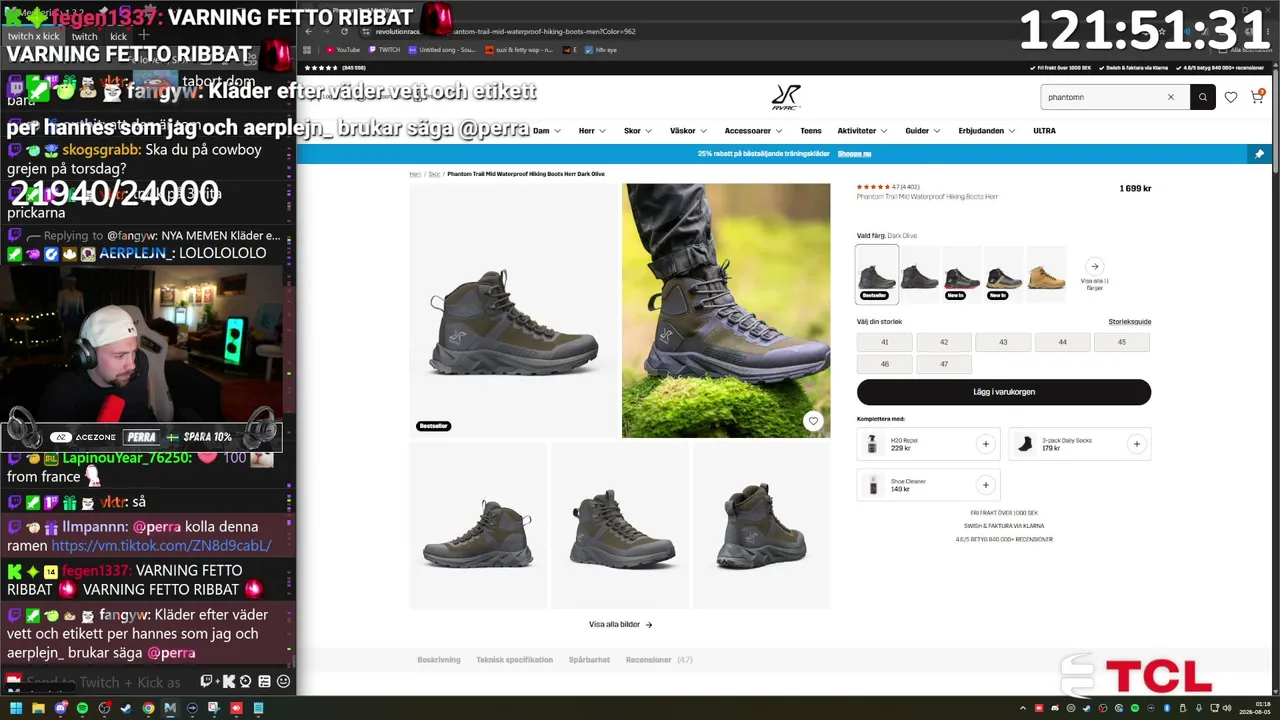
Task: Expand the Accessoarer menu
Action: 754,131
